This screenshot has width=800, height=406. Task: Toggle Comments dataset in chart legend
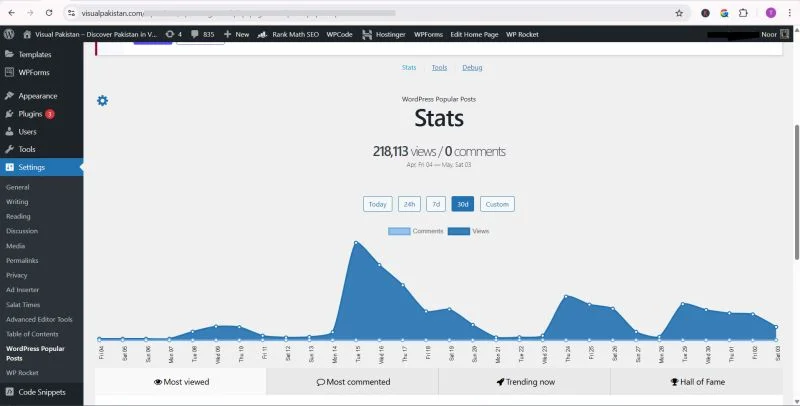[415, 232]
